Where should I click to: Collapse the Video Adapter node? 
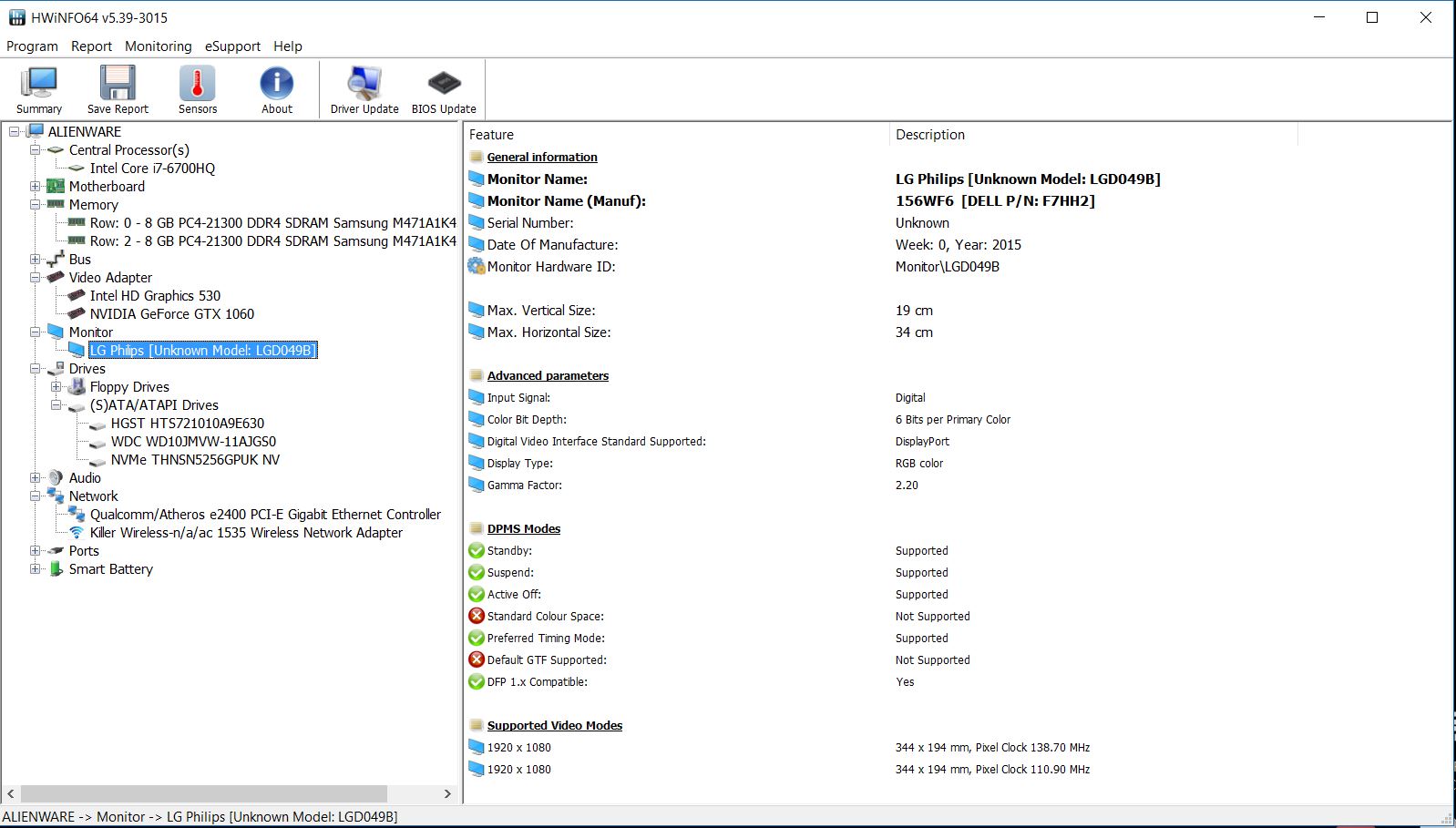[x=35, y=277]
